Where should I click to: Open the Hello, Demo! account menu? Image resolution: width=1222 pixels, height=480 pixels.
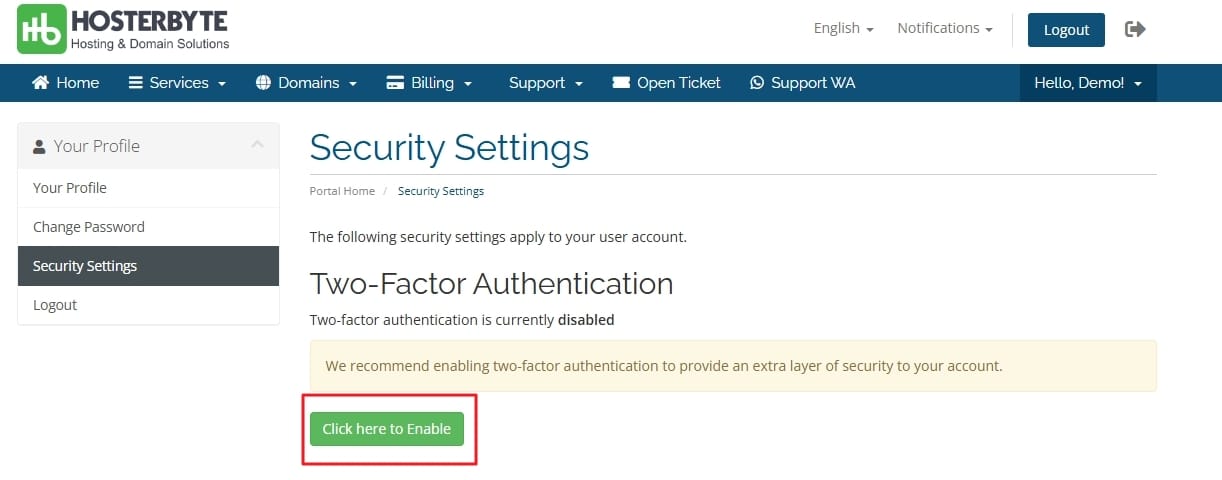[1087, 83]
